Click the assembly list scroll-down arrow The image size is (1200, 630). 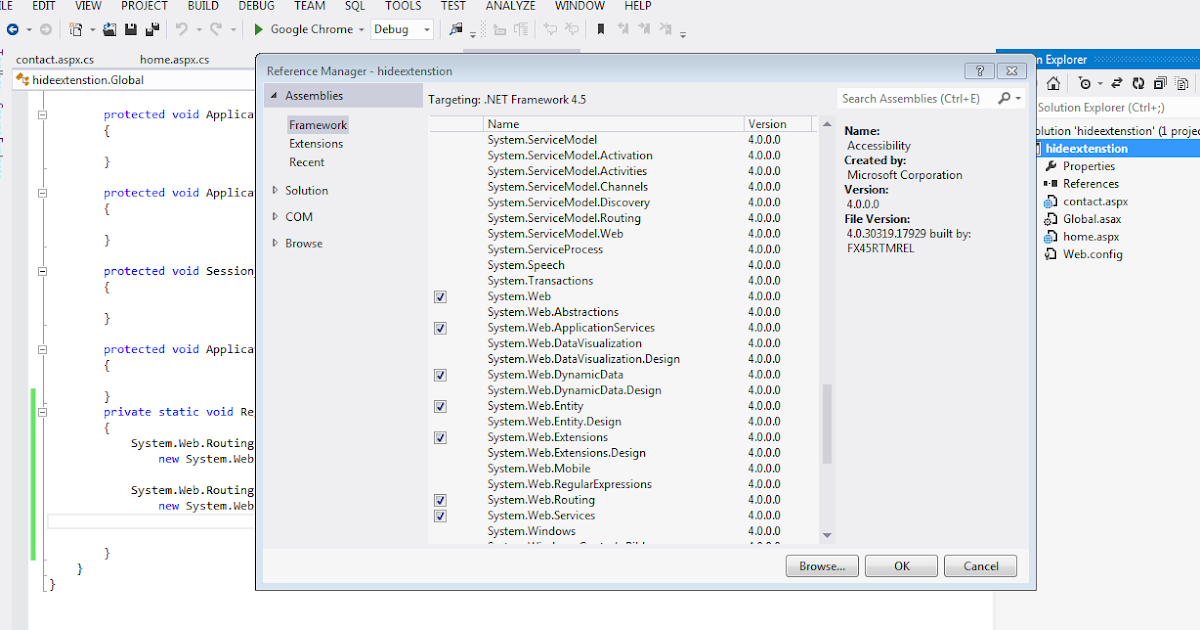tap(827, 537)
